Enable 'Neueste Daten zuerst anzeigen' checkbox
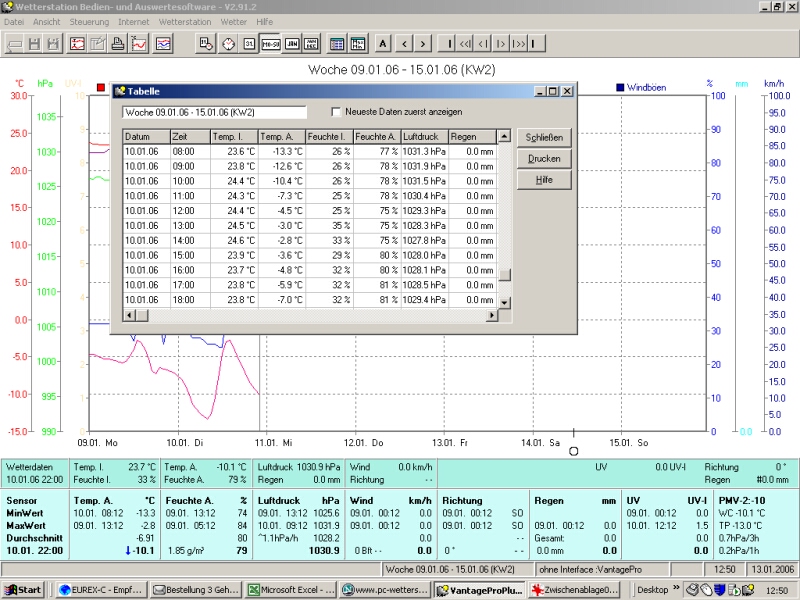The width and height of the screenshot is (800, 600). [337, 112]
